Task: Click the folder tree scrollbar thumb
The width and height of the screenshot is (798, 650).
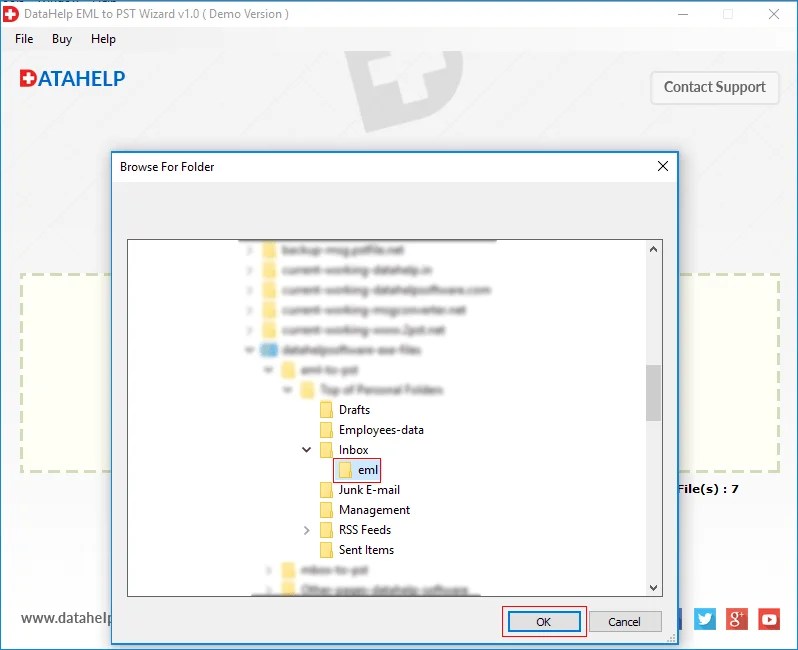Action: pos(653,392)
